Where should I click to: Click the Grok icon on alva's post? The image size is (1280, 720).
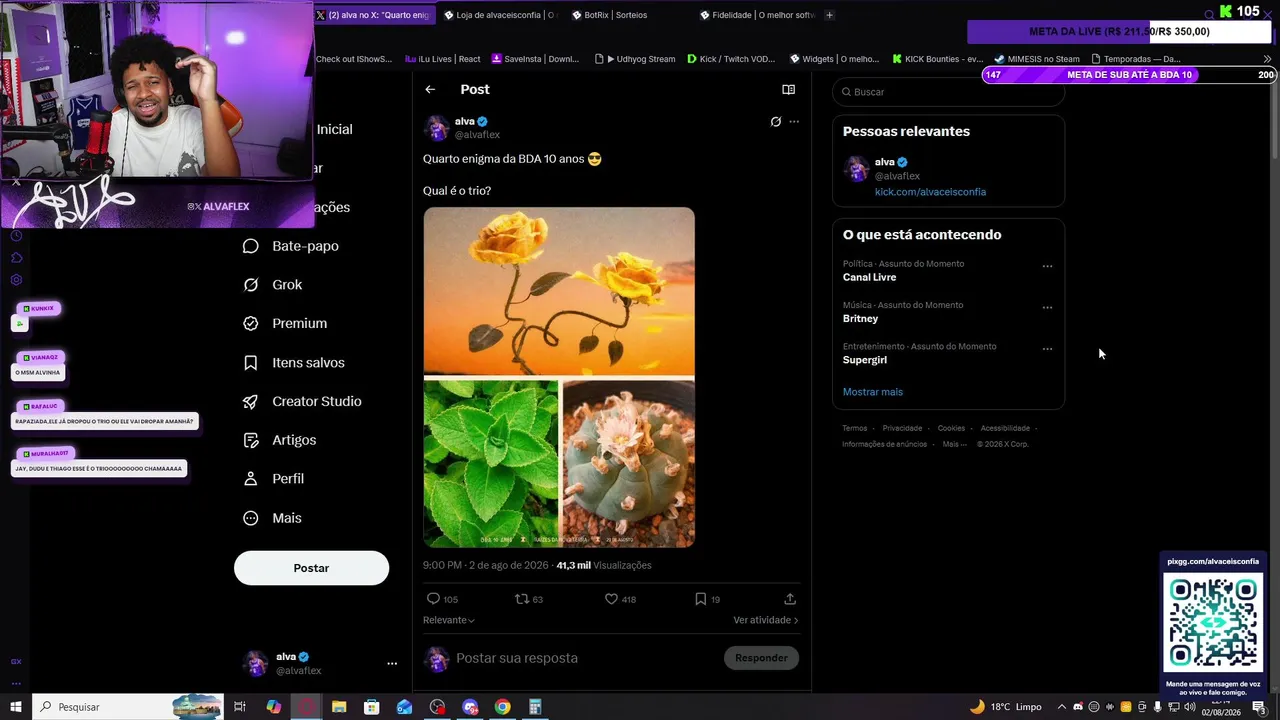click(x=775, y=122)
